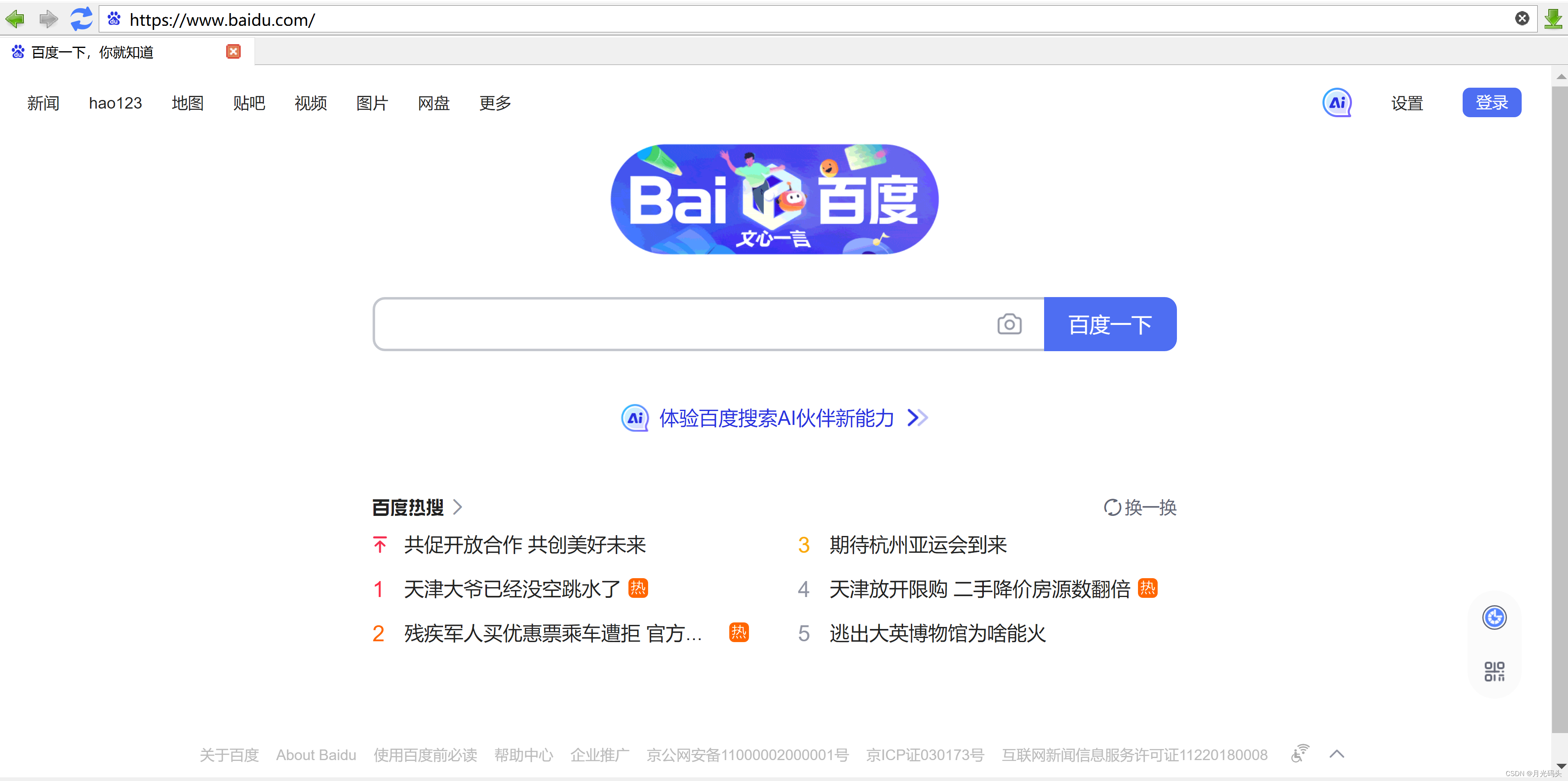Click the gray forward arrow icon
This screenshot has height=781, width=1568.
click(48, 20)
